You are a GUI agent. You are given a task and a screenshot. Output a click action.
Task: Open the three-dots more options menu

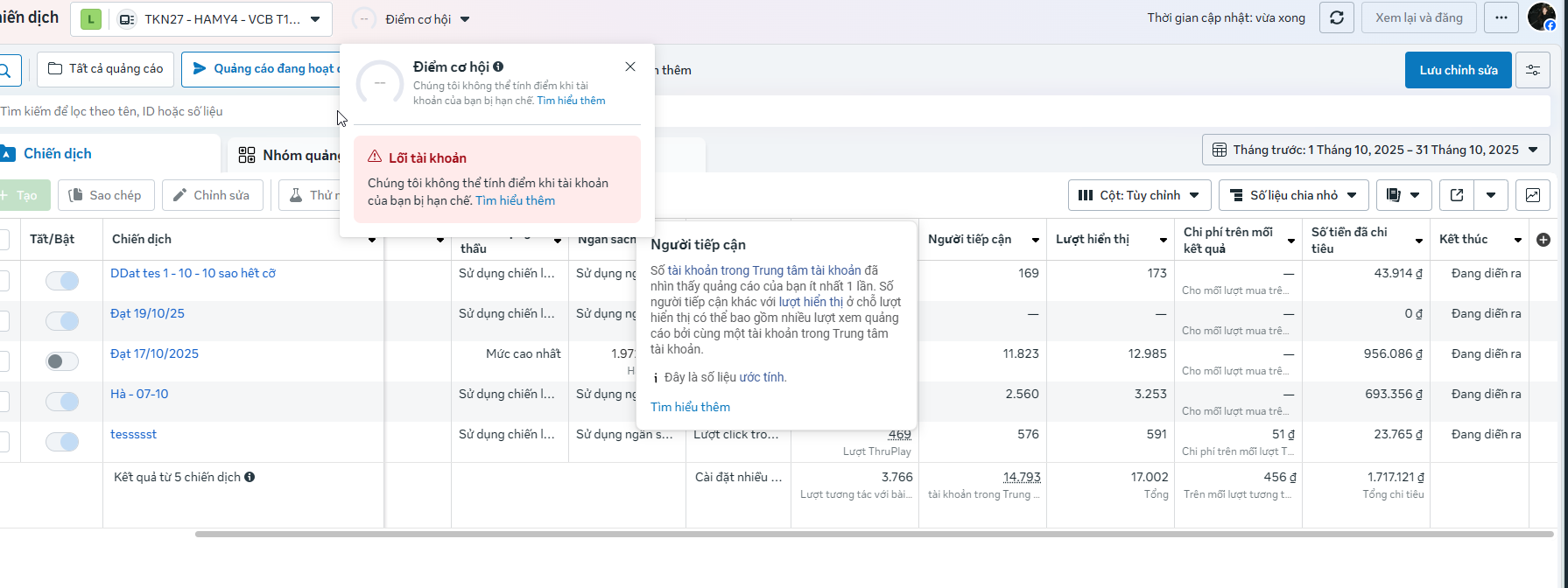[1501, 18]
